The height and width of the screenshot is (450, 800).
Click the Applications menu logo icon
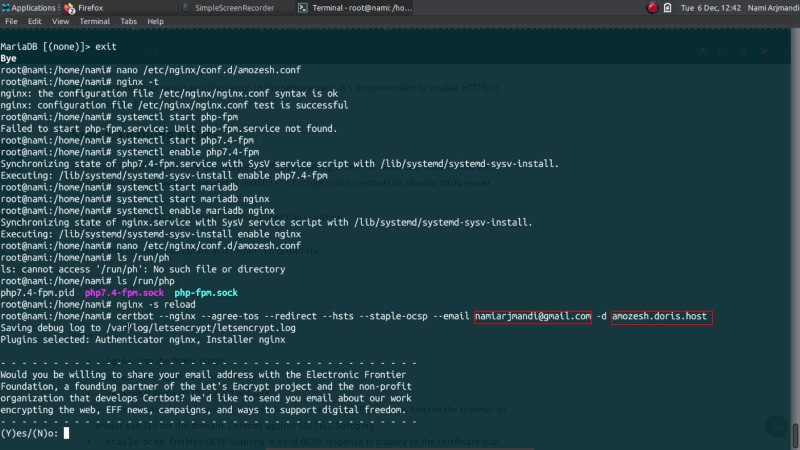(x=6, y=8)
